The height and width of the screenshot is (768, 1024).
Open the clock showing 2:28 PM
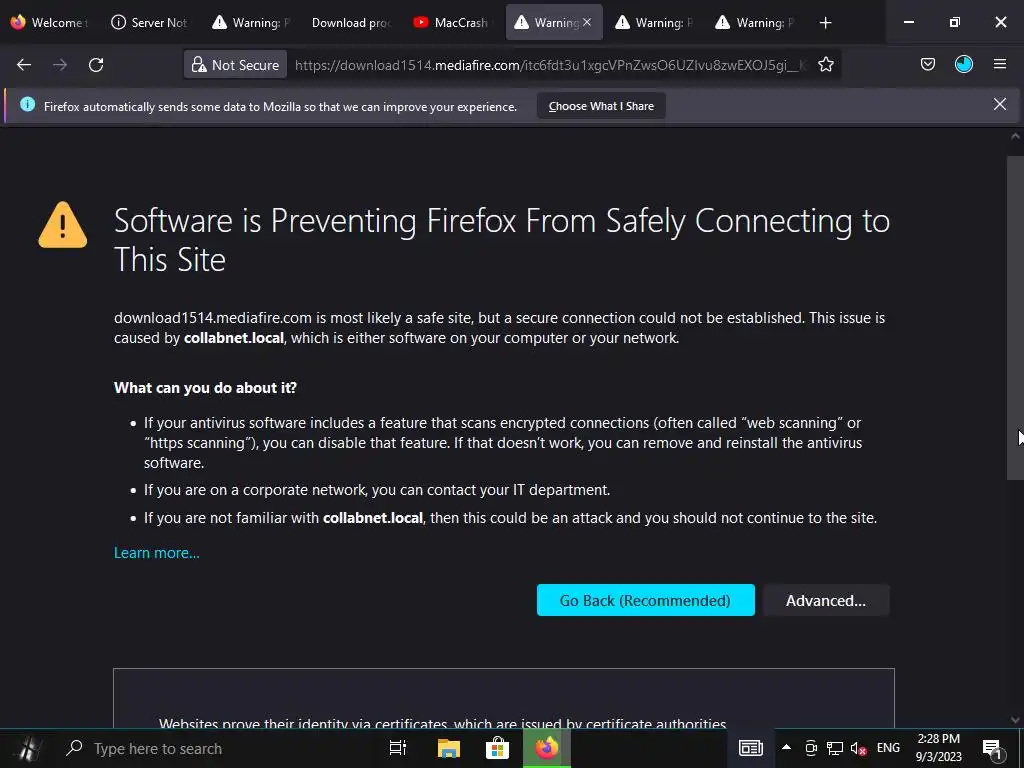coord(938,748)
